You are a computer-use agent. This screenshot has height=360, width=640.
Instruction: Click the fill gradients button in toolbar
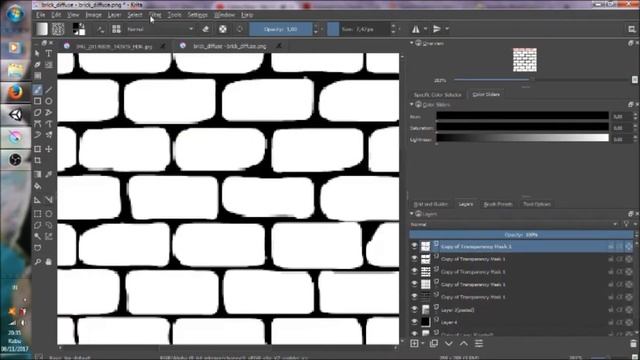coord(42,29)
